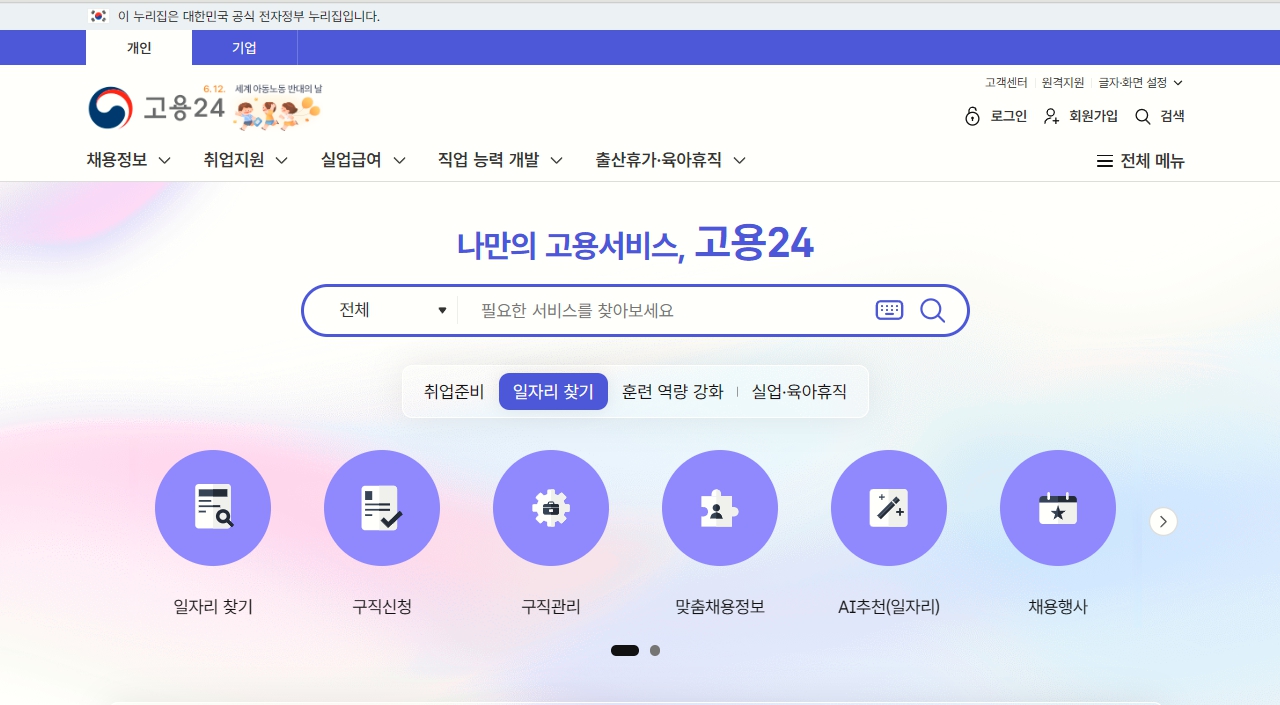
Task: Open the 글자·화면 설정 dropdown
Action: pyautogui.click(x=1141, y=83)
